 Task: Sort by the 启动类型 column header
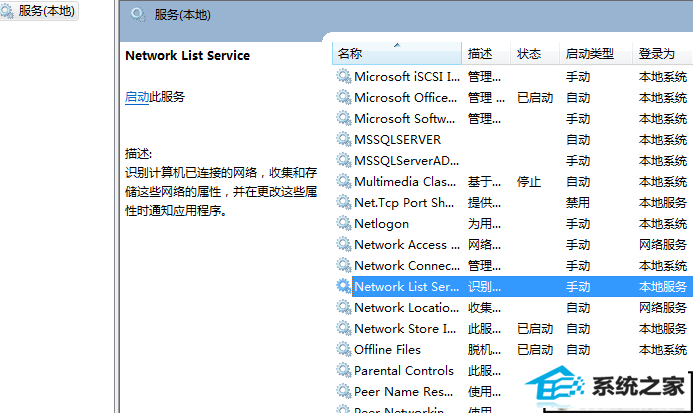pyautogui.click(x=596, y=54)
